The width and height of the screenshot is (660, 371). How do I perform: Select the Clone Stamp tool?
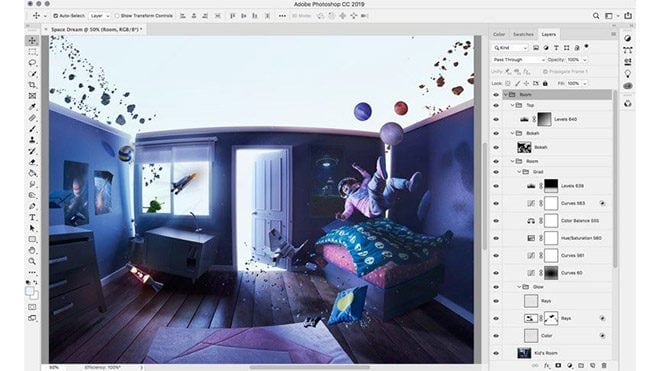(x=32, y=140)
